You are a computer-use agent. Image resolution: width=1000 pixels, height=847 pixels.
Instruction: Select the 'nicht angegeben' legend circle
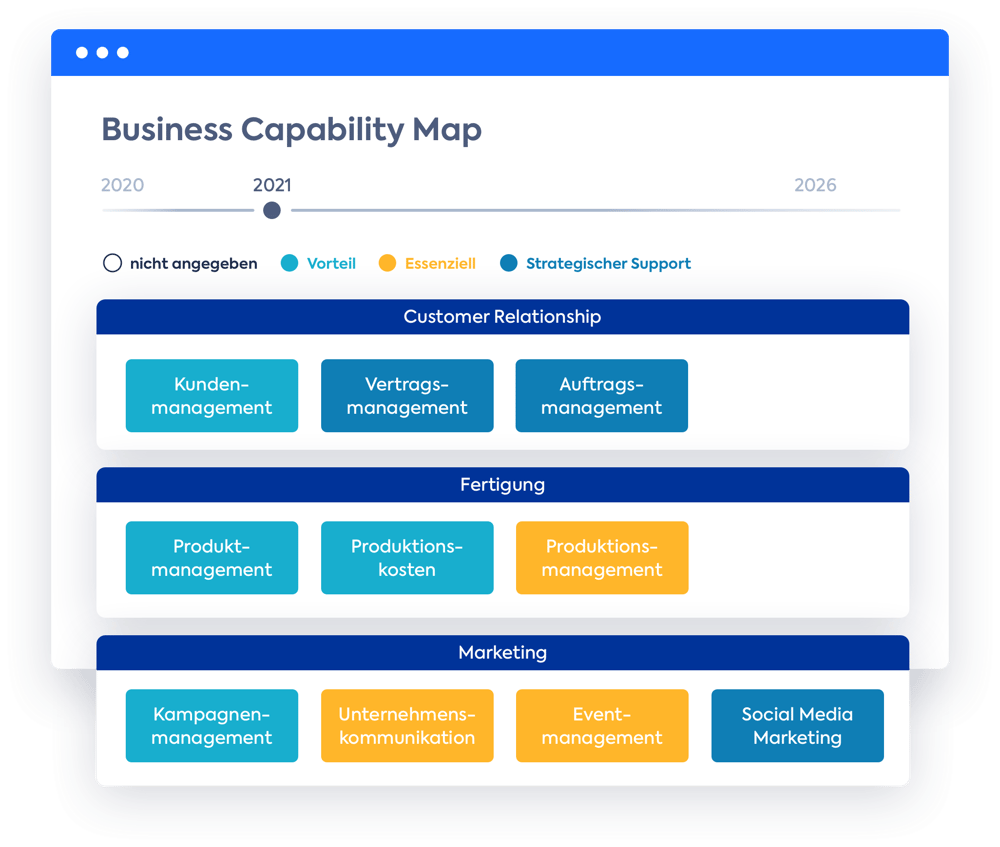click(112, 263)
